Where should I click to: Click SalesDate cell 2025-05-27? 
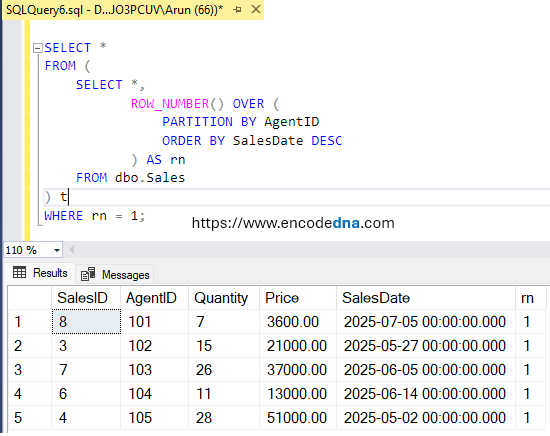tap(426, 346)
